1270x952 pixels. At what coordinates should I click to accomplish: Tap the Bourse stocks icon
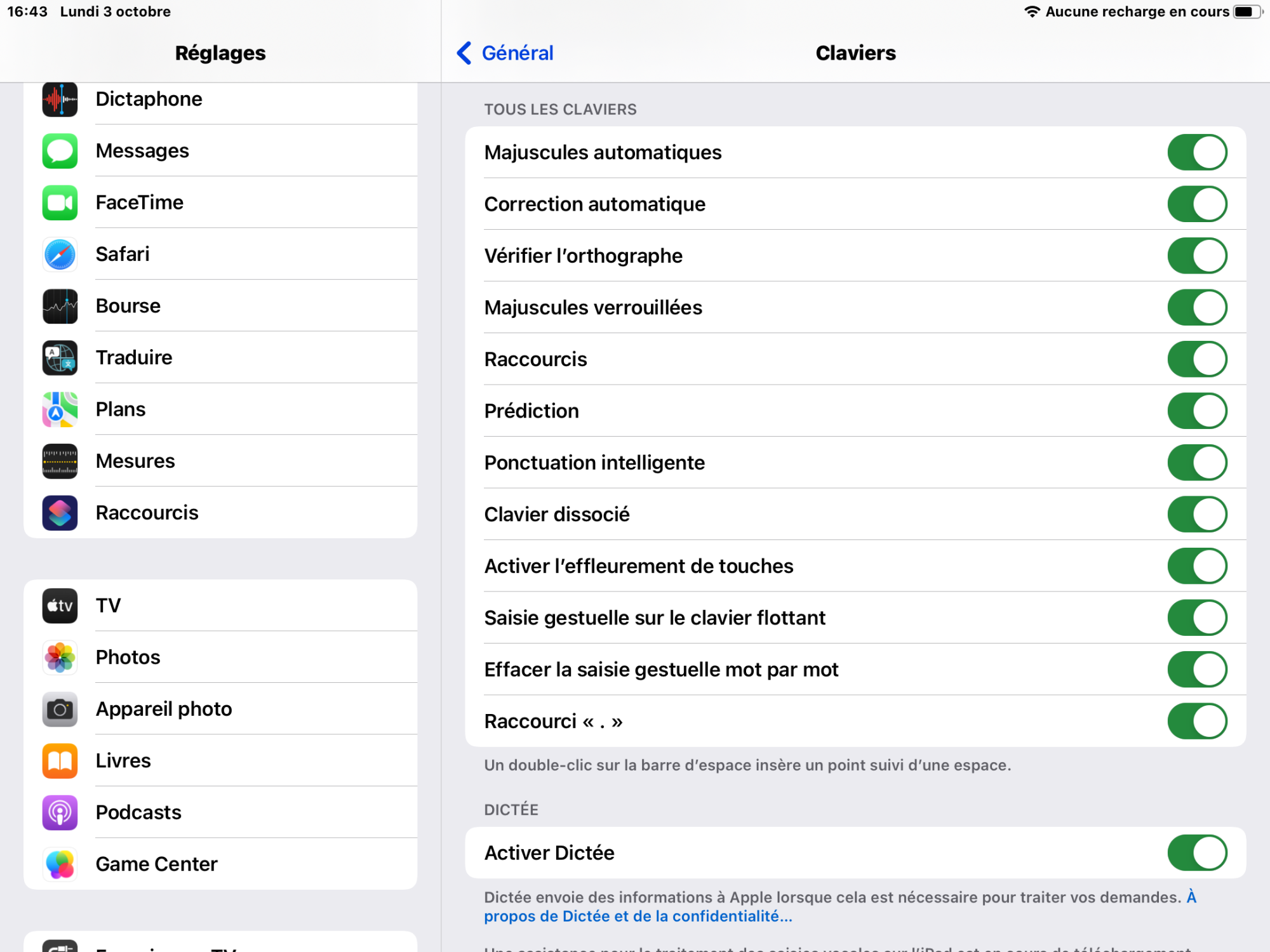pyautogui.click(x=60, y=306)
